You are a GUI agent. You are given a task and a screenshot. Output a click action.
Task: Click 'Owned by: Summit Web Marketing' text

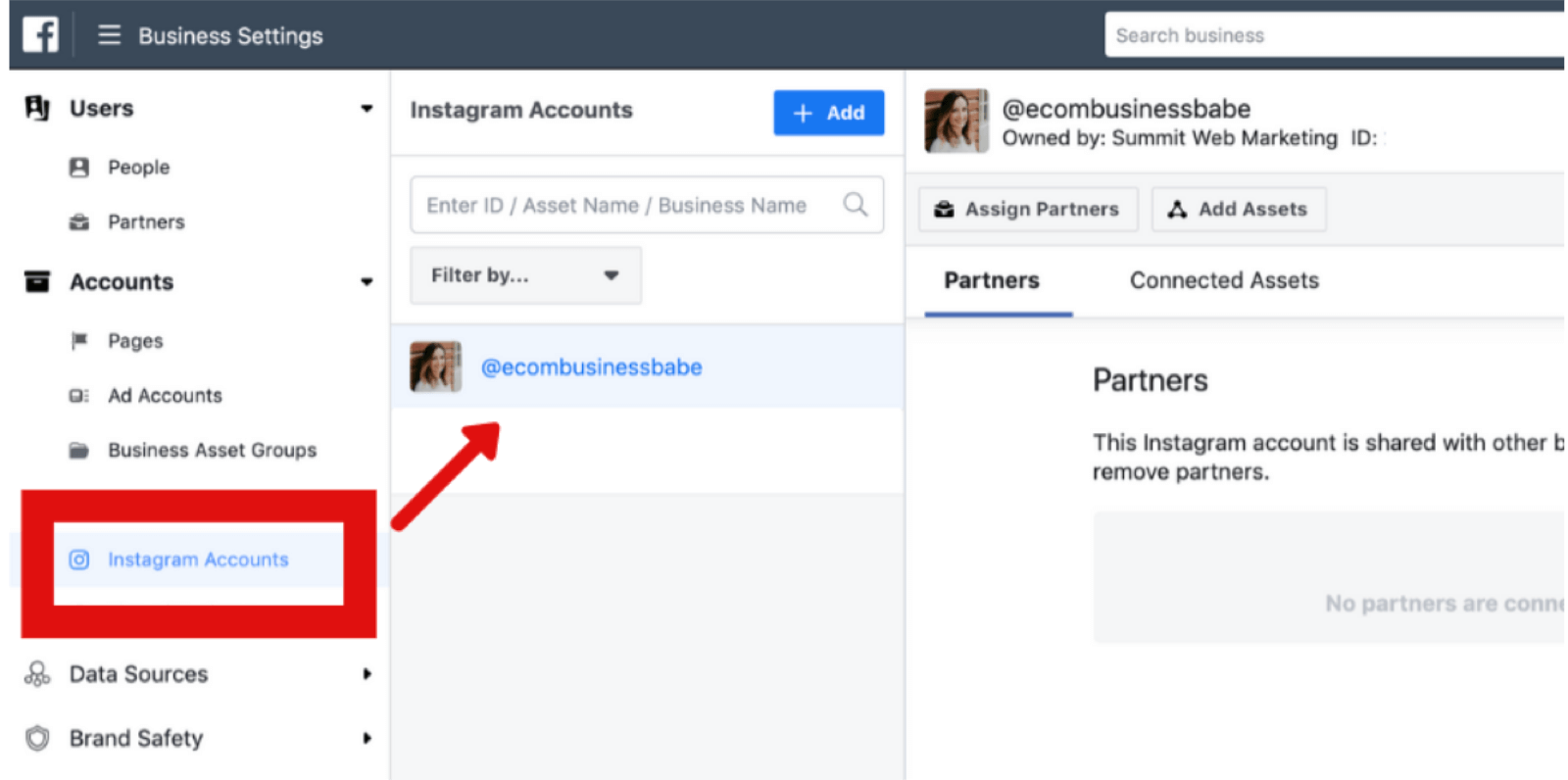coord(1169,138)
